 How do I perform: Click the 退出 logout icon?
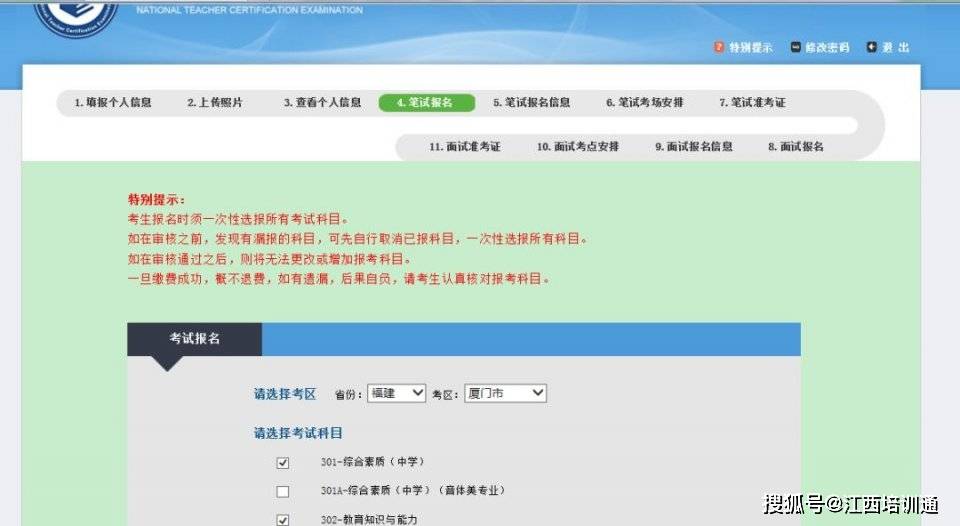pyautogui.click(x=872, y=47)
